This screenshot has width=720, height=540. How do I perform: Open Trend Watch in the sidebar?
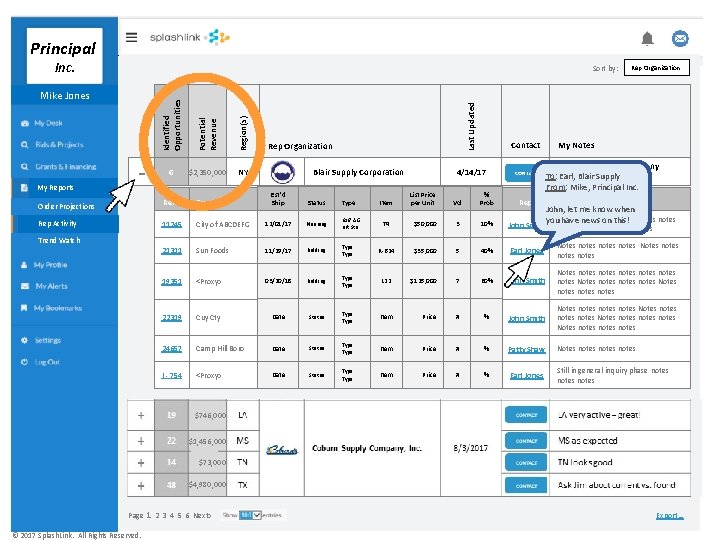tap(59, 240)
